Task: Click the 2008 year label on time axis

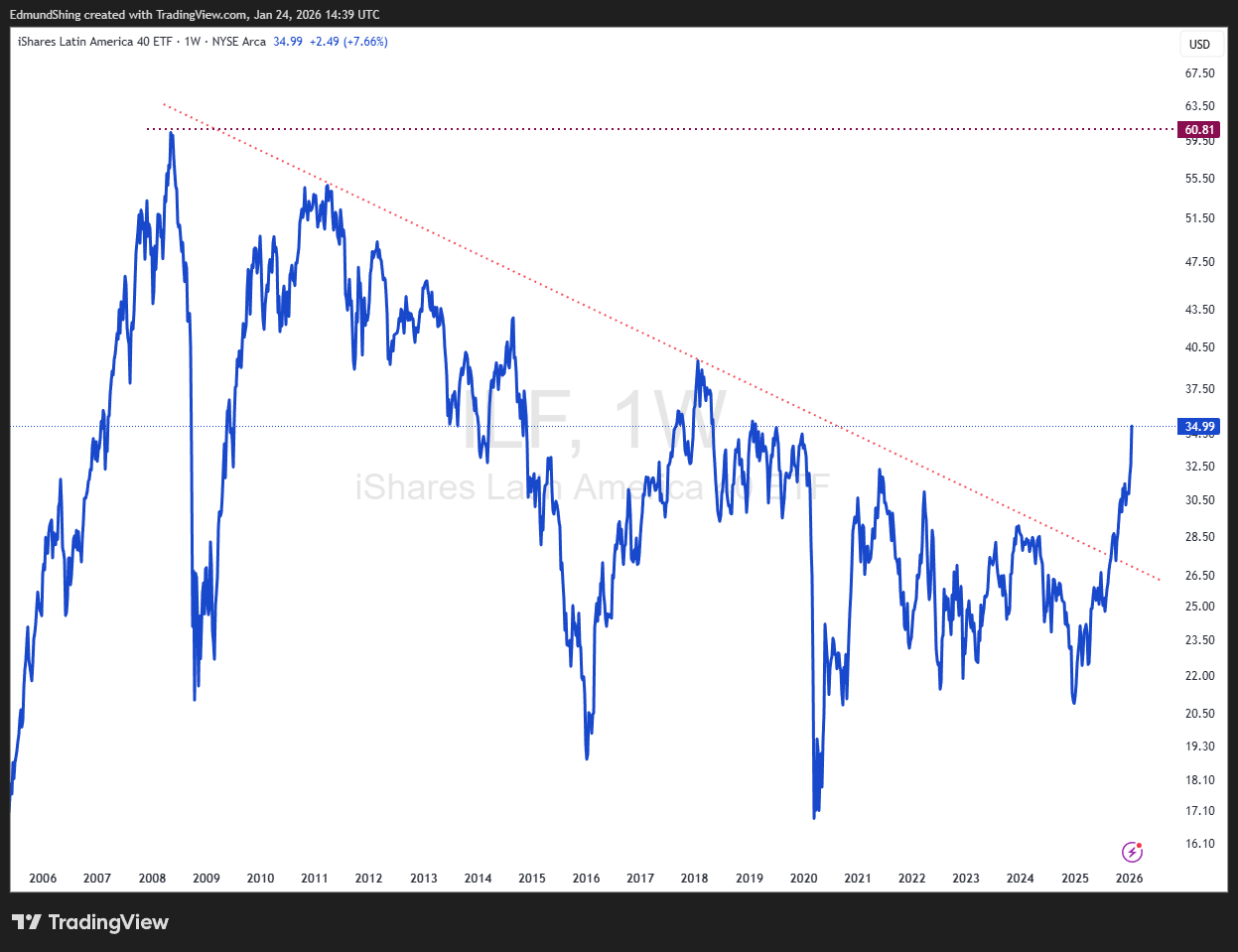Action: (x=152, y=879)
